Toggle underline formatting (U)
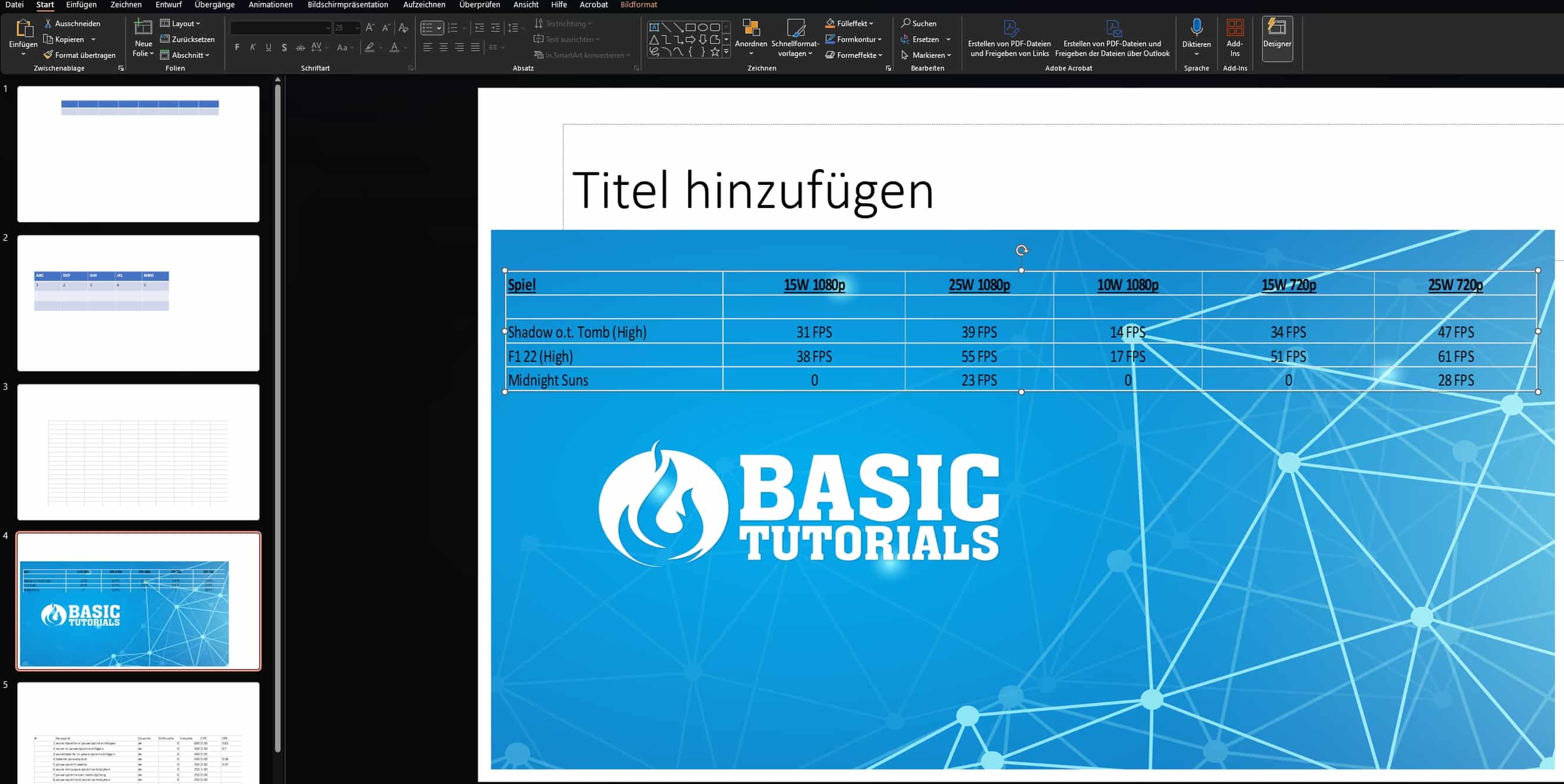1564x784 pixels. tap(268, 47)
